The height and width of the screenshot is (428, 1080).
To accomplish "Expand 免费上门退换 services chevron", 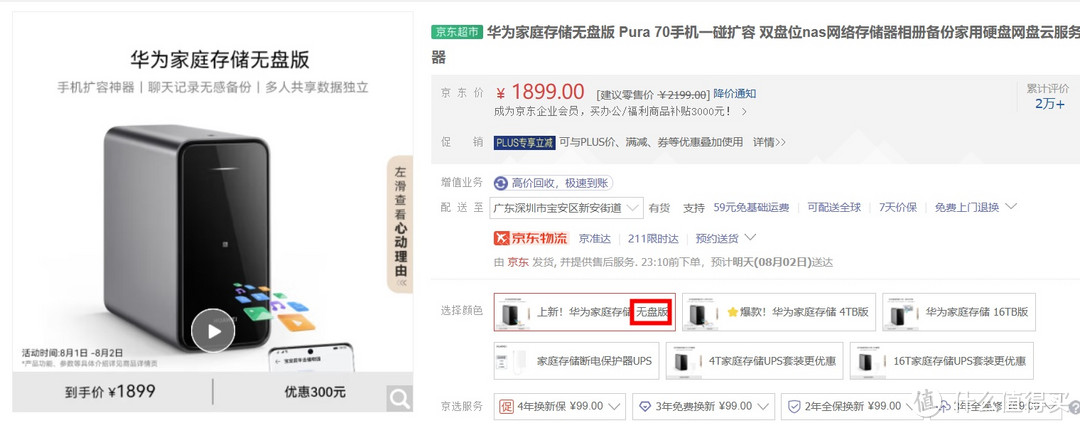I will point(1011,207).
